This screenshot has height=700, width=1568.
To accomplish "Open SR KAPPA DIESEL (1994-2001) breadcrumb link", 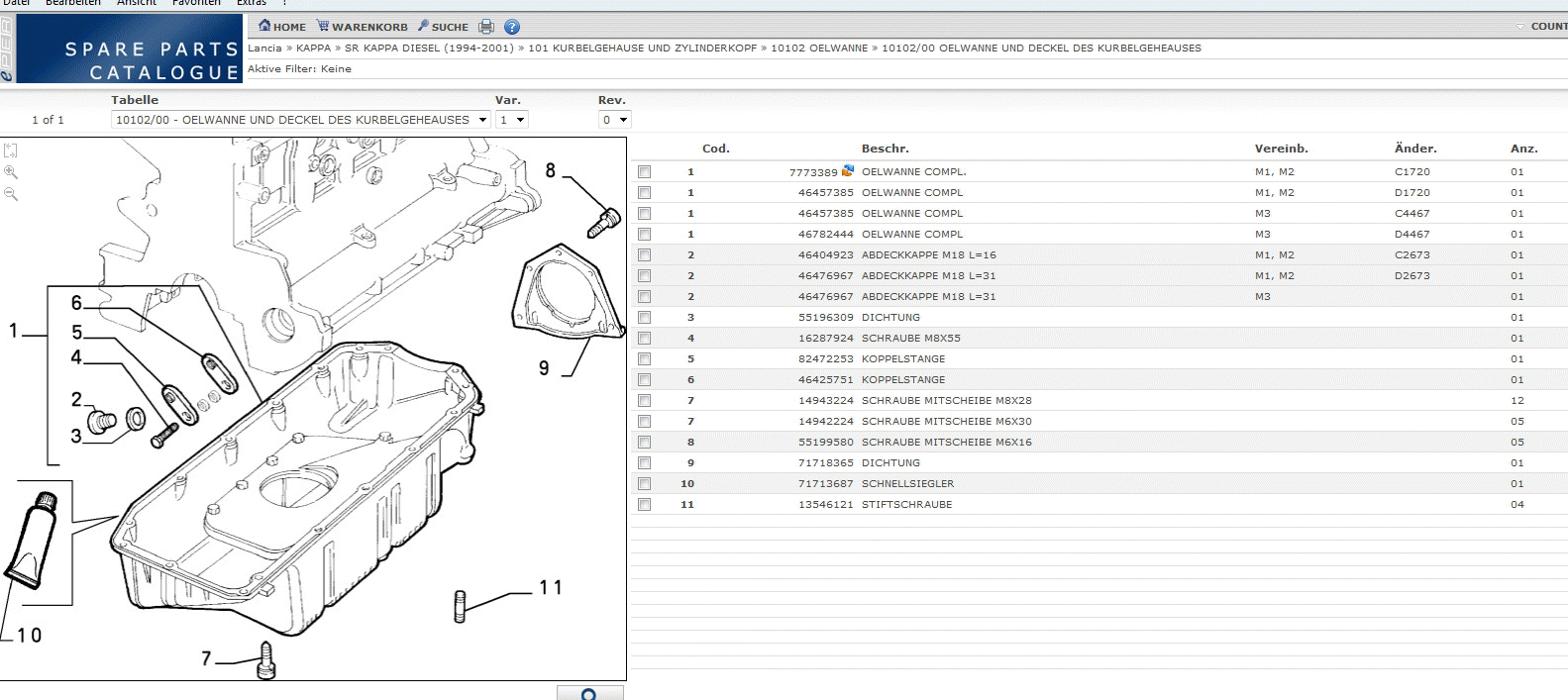I will click(x=429, y=48).
